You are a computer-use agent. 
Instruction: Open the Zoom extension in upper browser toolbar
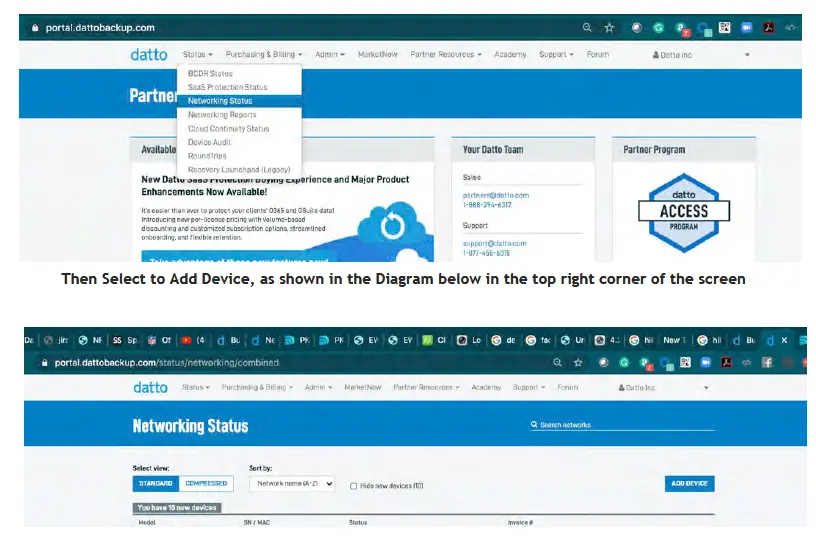tap(746, 28)
